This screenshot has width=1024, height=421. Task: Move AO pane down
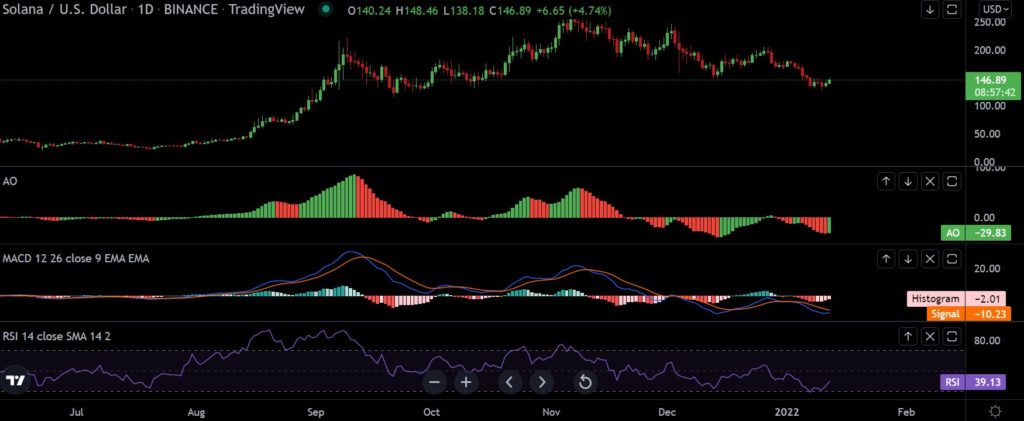[908, 181]
